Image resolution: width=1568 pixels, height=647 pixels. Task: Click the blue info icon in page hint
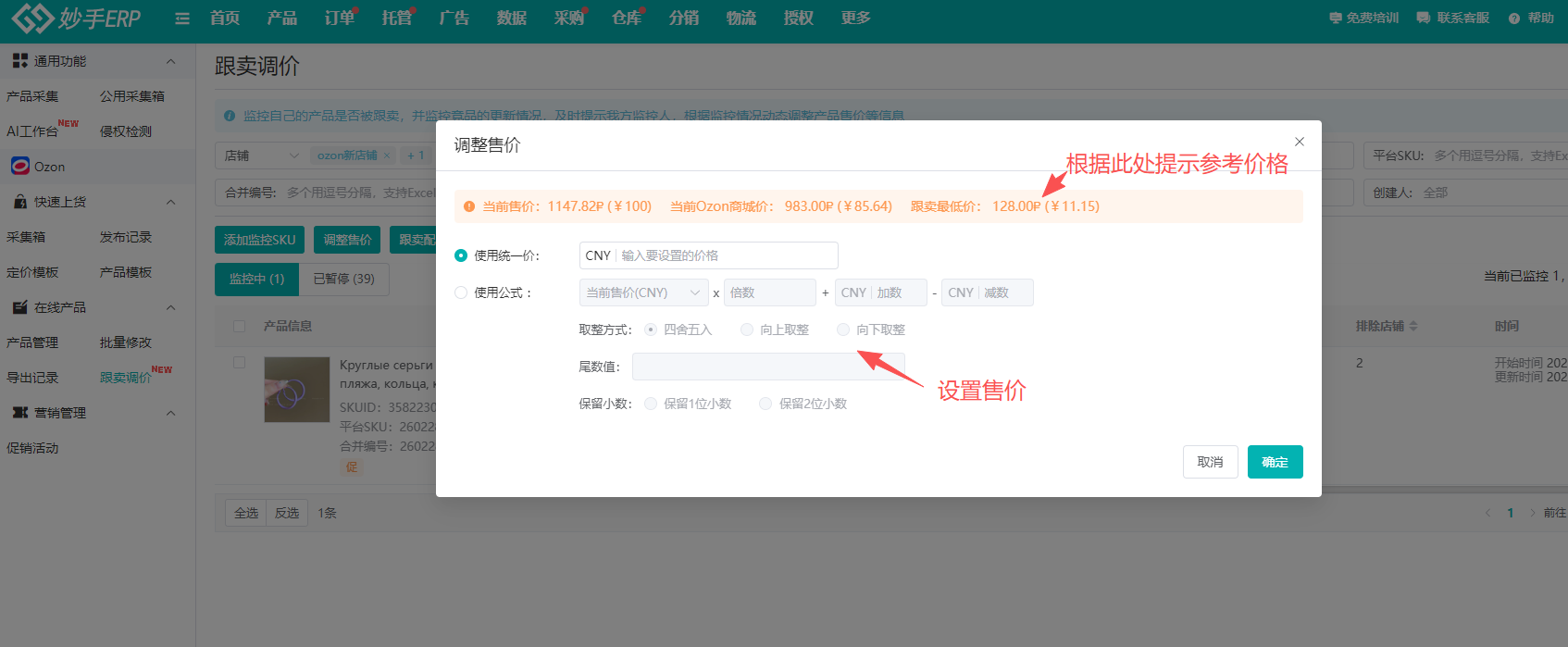[230, 116]
